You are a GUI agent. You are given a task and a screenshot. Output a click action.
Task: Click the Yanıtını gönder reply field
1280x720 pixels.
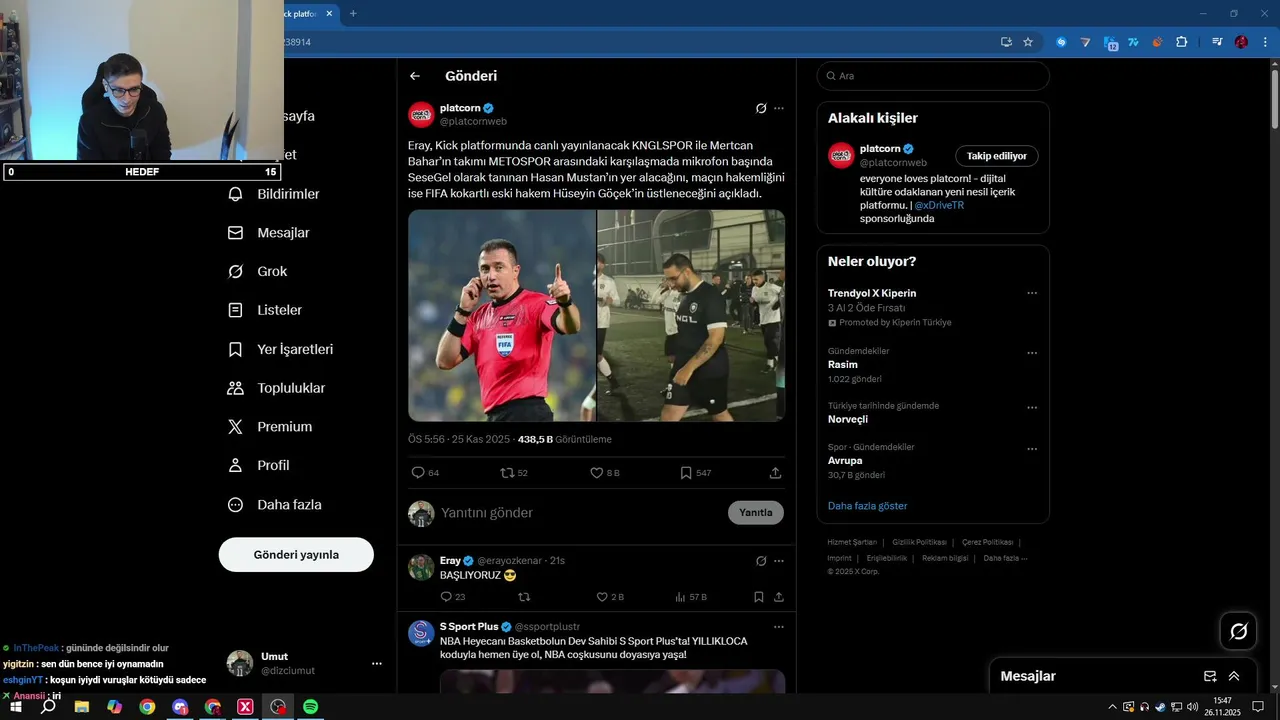click(580, 513)
